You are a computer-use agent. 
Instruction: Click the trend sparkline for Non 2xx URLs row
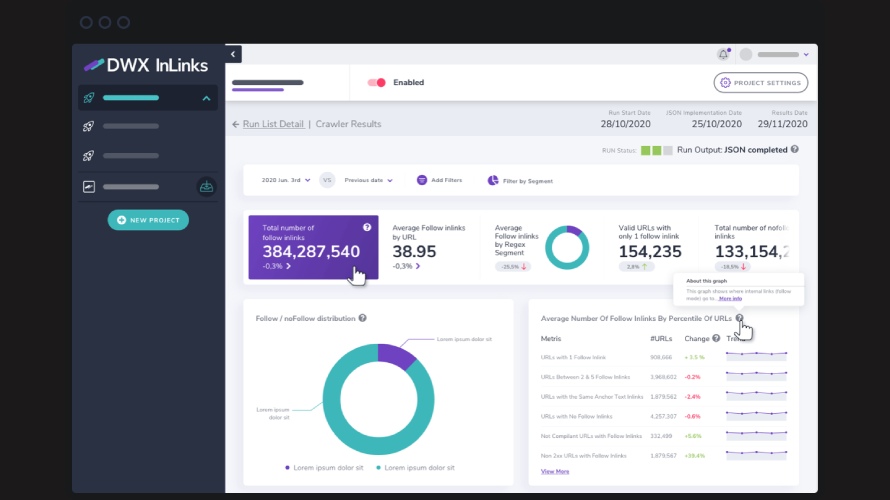click(x=757, y=454)
